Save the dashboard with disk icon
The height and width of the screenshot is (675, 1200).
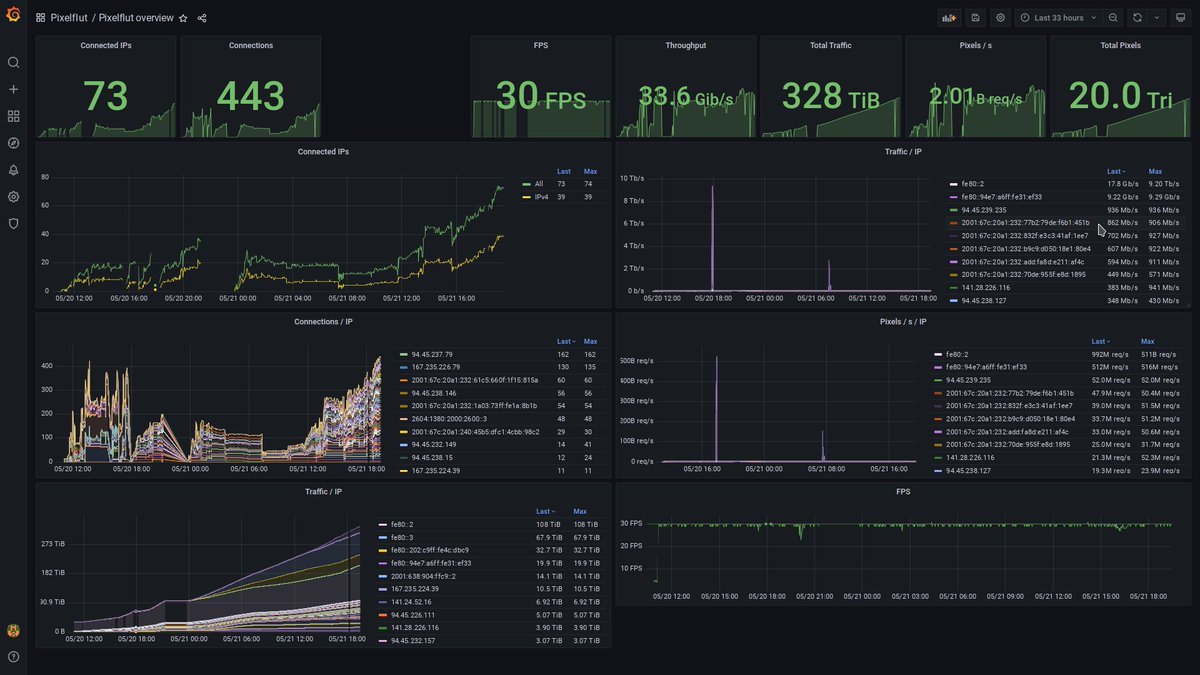[975, 18]
